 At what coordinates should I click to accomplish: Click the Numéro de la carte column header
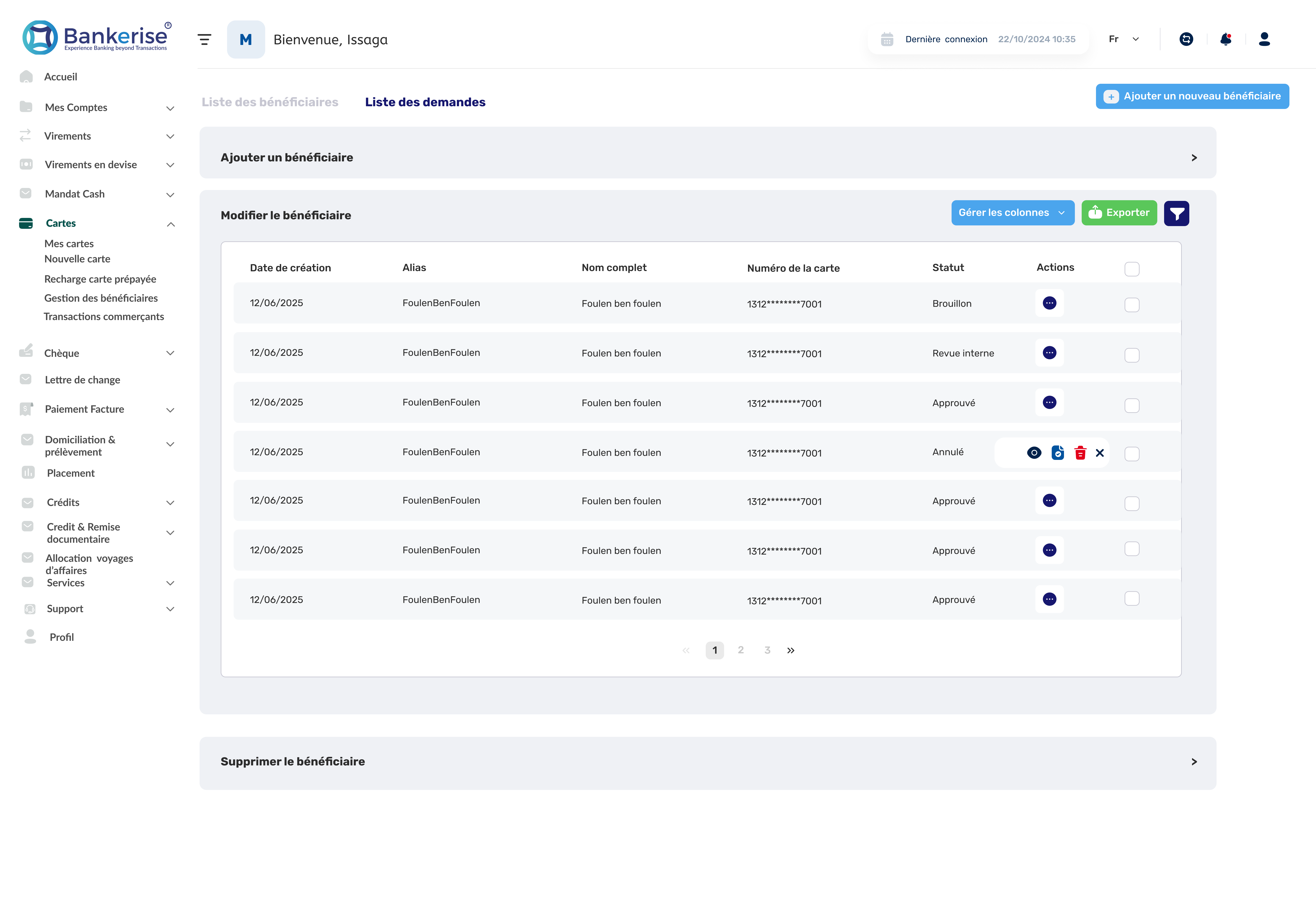pyautogui.click(x=793, y=268)
